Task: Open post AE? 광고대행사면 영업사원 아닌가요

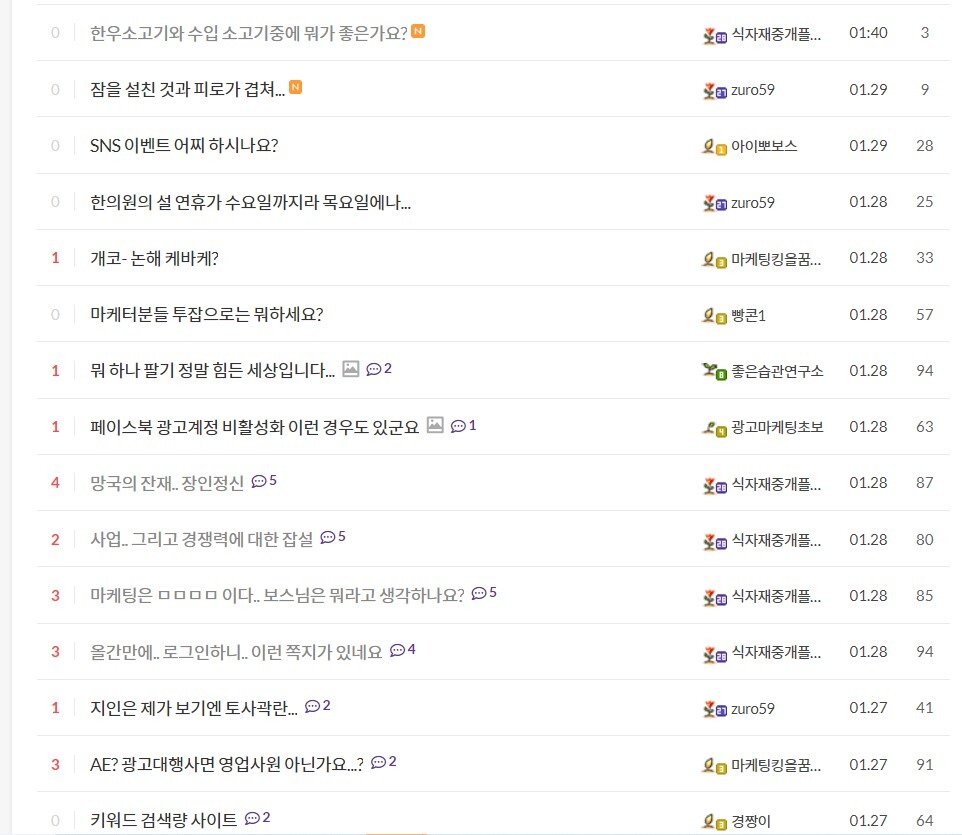Action: tap(227, 764)
